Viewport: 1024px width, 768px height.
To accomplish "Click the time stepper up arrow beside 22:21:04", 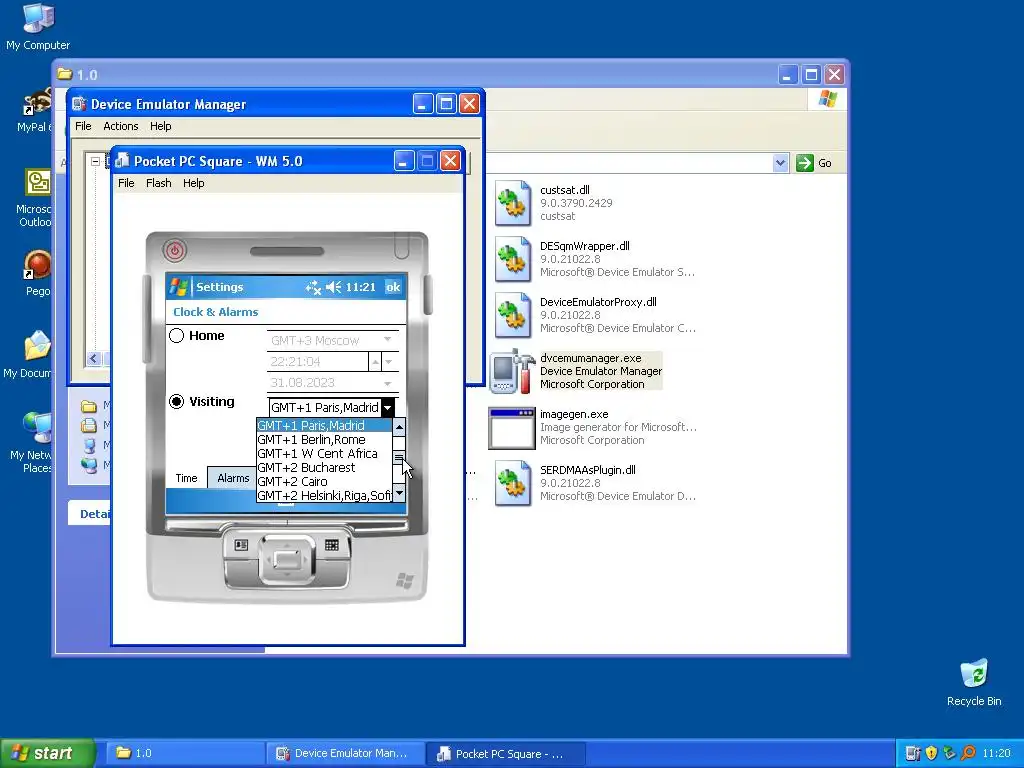I will pos(376,361).
